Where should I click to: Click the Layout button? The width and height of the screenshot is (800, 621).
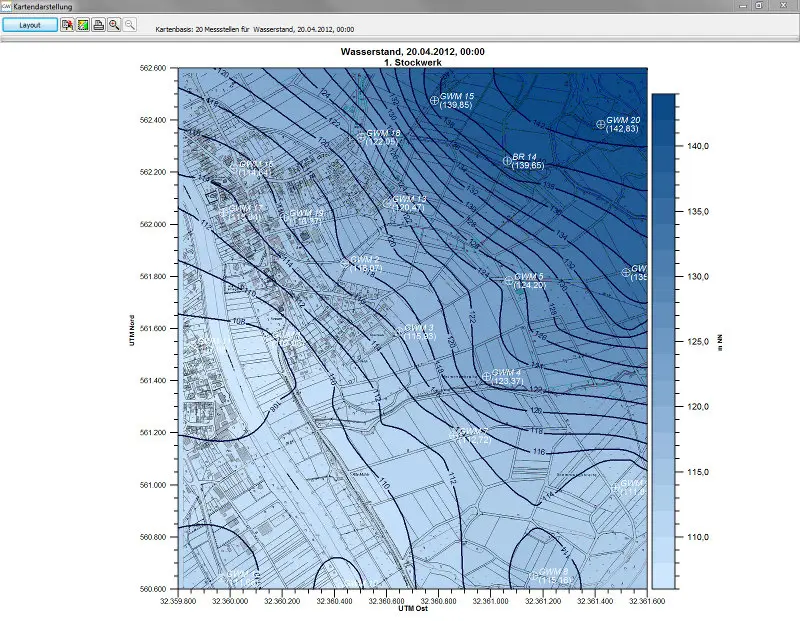tap(30, 25)
